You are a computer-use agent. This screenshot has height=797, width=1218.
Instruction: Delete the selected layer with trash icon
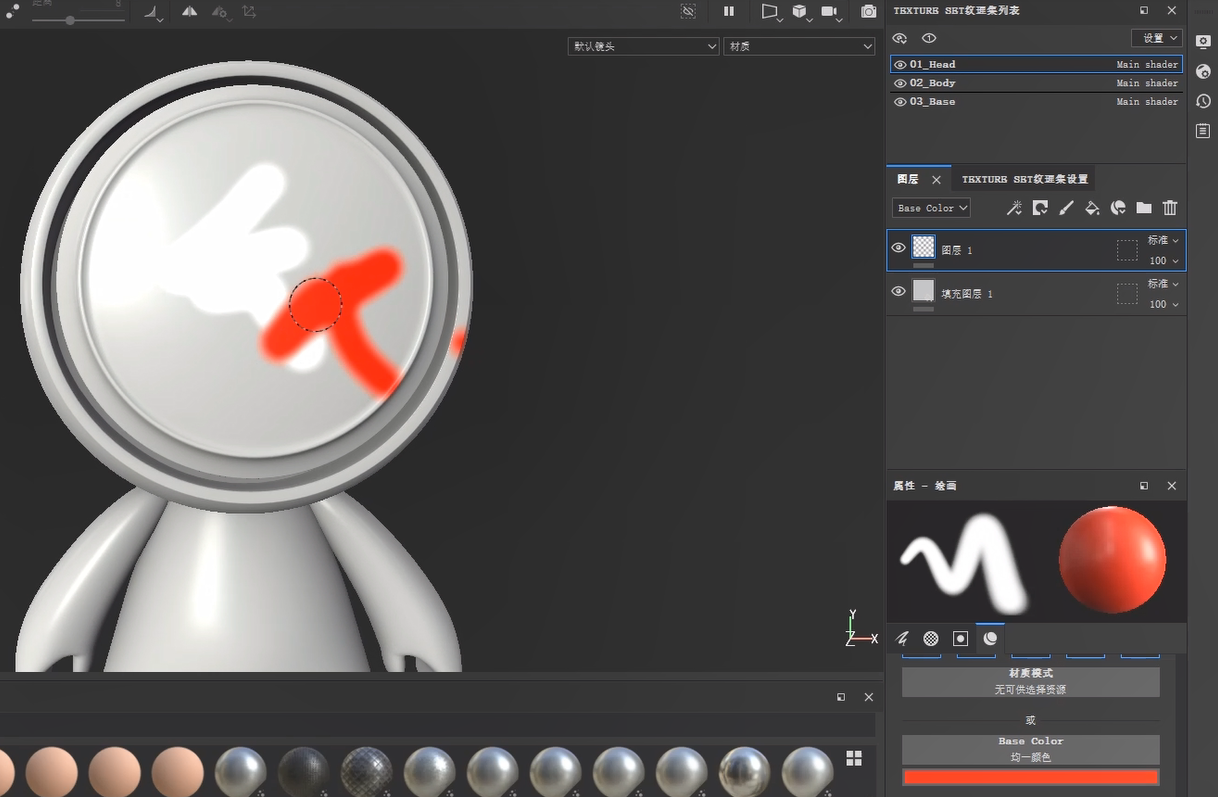pos(1170,208)
